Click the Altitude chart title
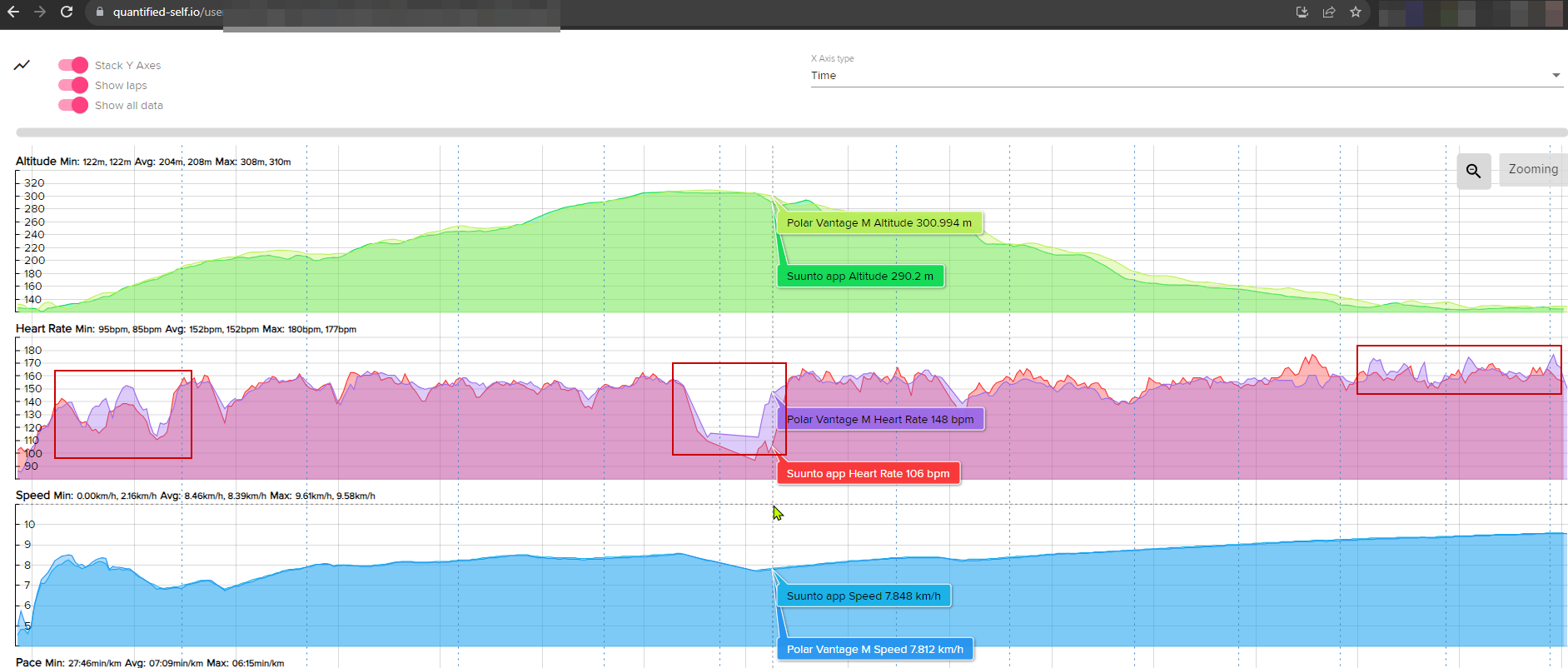Screen dimensions: 1568x668 (x=36, y=161)
